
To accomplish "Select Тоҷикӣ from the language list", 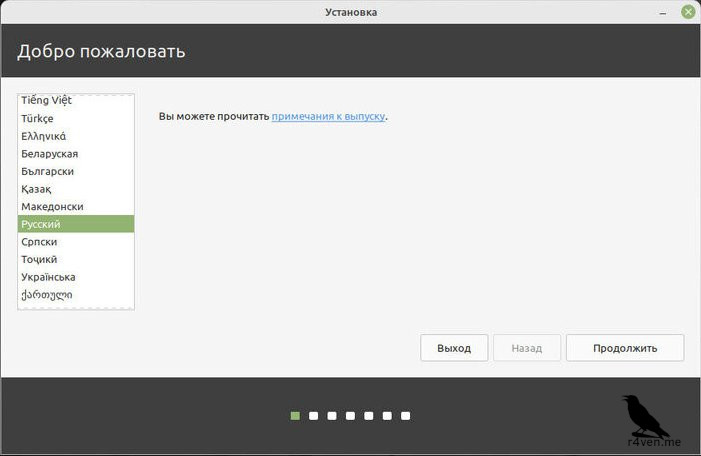I will pyautogui.click(x=40, y=259).
